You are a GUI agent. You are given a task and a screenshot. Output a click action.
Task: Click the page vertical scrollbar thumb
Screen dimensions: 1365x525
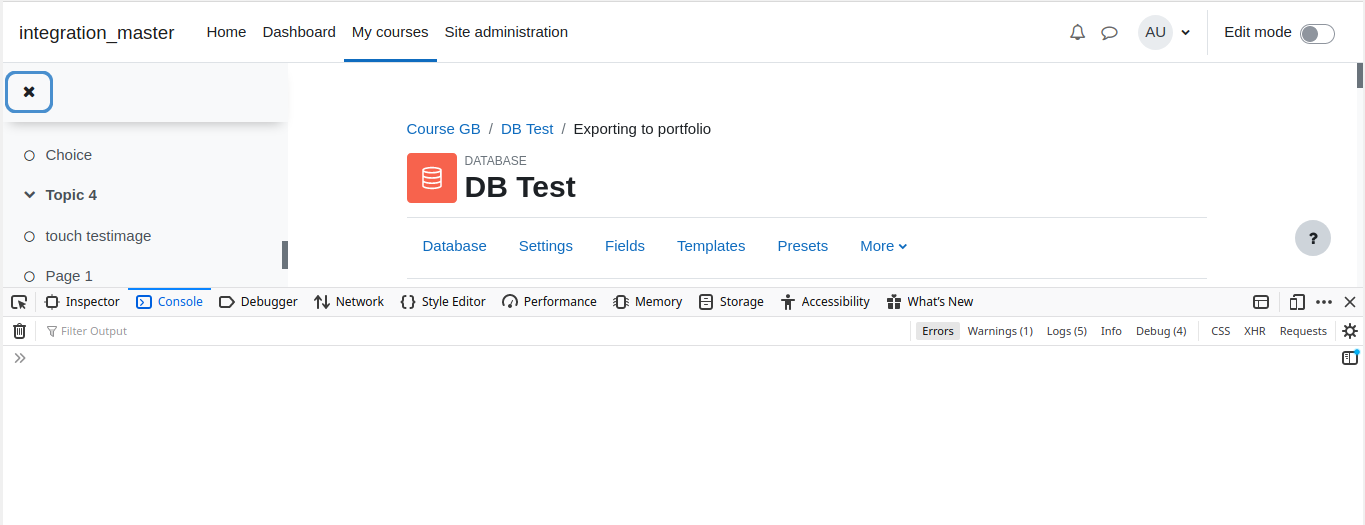[x=1360, y=75]
